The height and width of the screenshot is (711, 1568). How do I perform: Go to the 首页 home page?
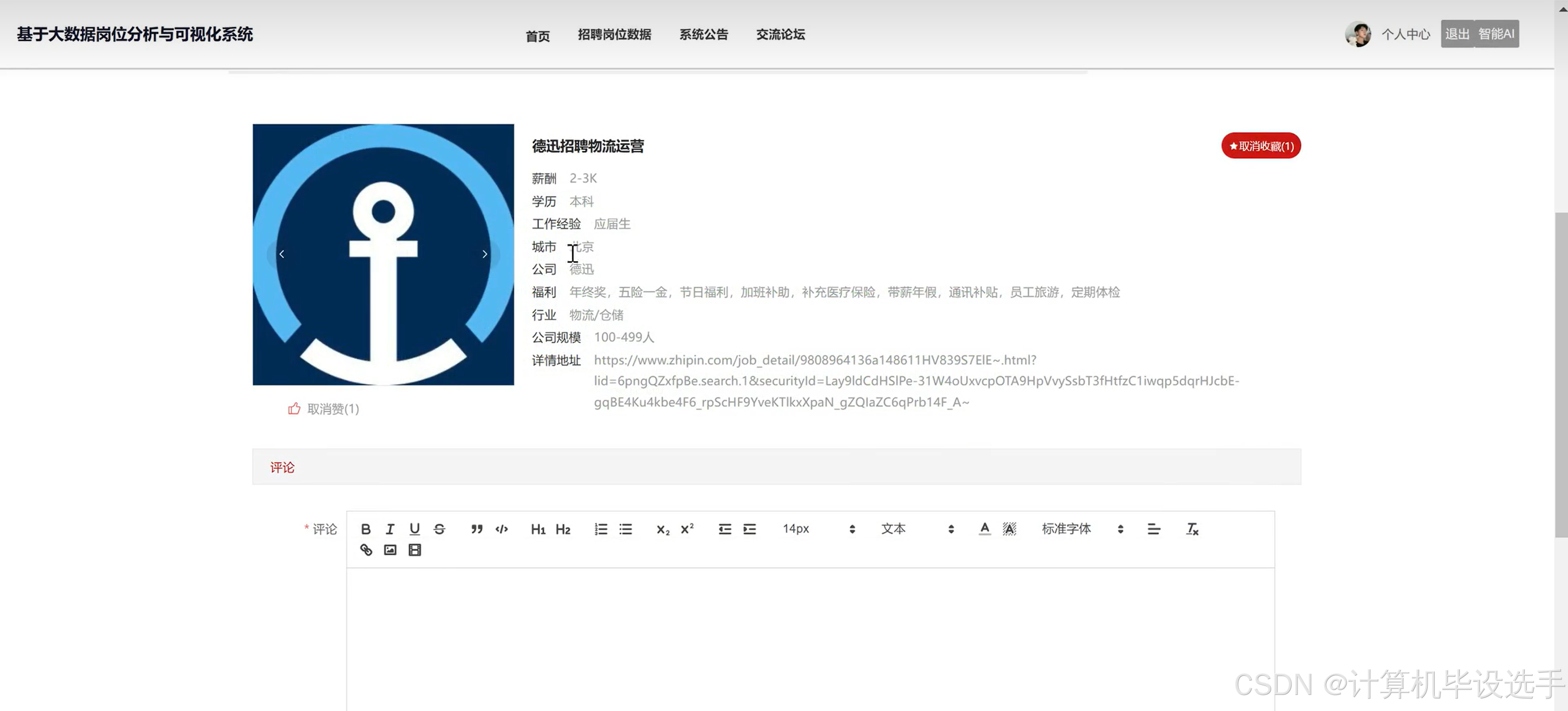[538, 36]
